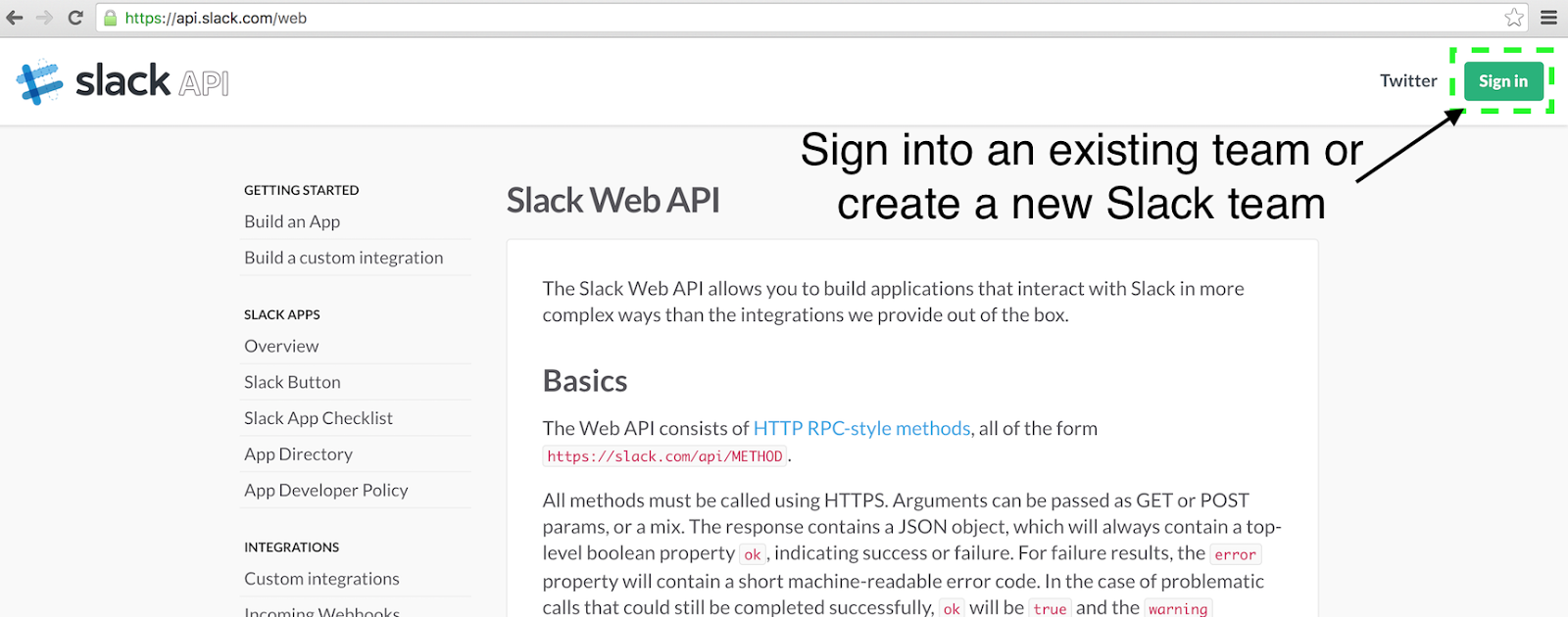The image size is (1568, 617).
Task: Click the browser forward arrow
Action: click(44, 18)
